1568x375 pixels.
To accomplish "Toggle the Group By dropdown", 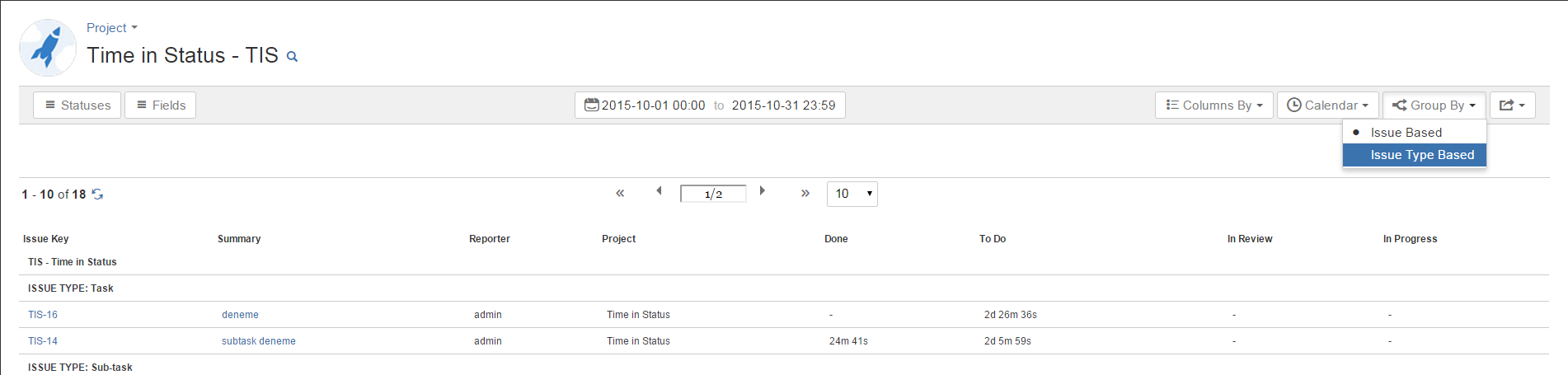I will (1434, 105).
